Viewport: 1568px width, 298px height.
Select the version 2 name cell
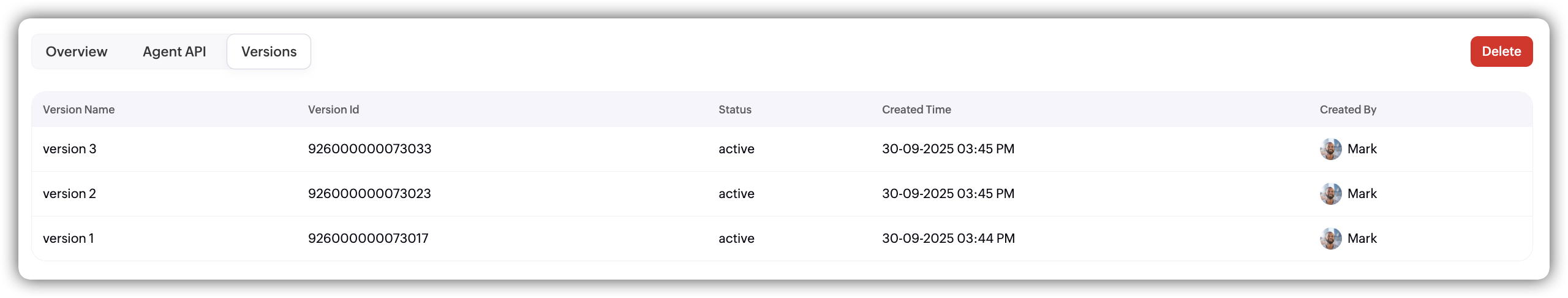point(70,194)
